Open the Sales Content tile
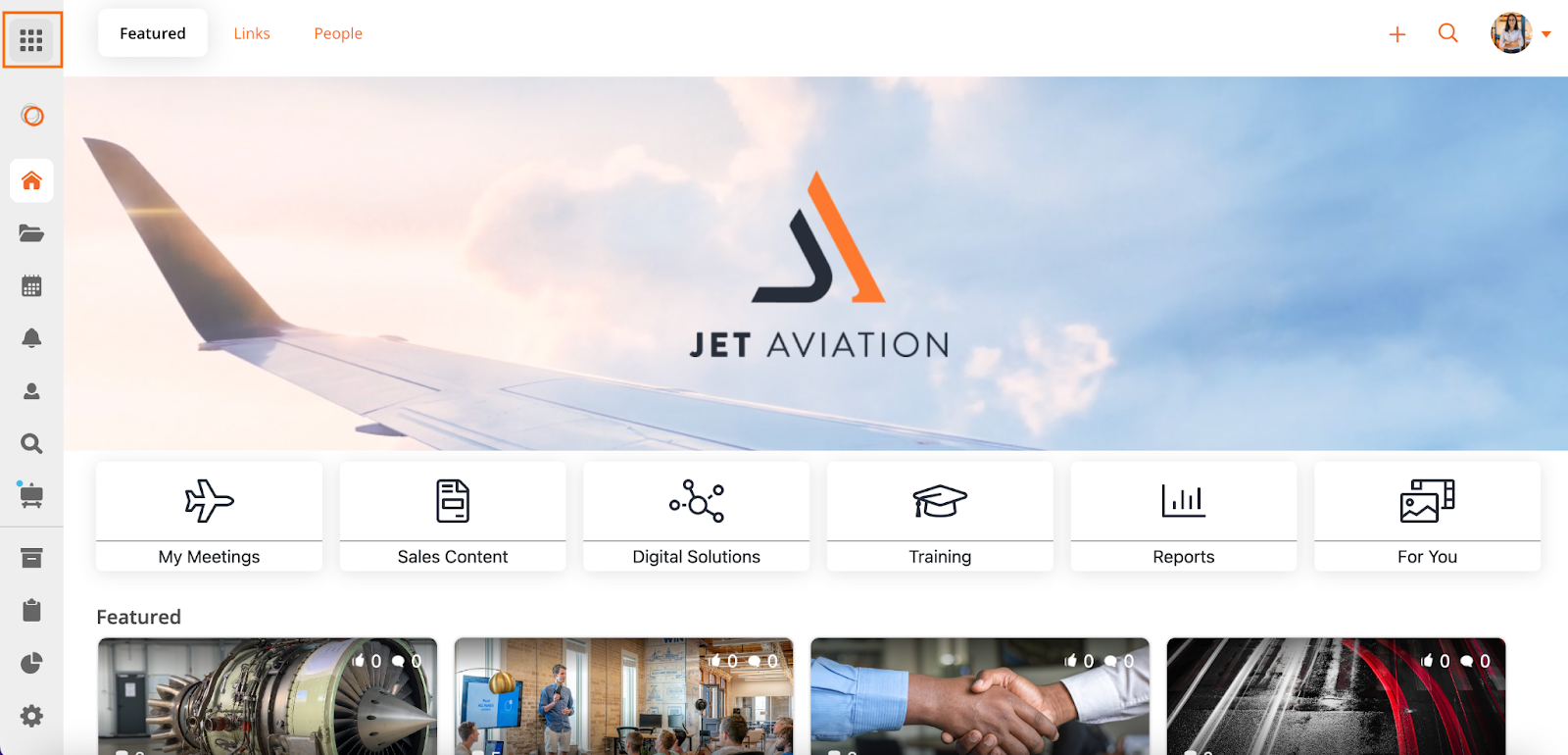The image size is (1568, 755). point(453,516)
